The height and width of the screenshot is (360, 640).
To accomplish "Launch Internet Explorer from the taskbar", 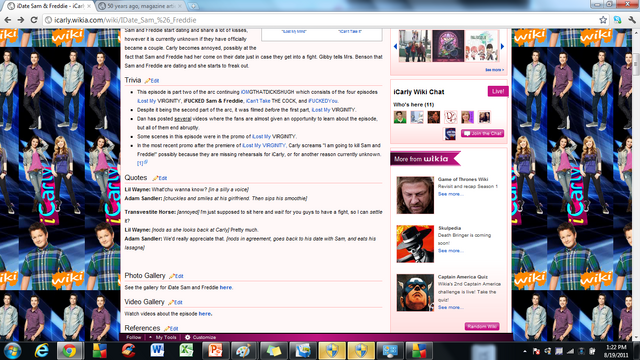I will click(x=42, y=351).
